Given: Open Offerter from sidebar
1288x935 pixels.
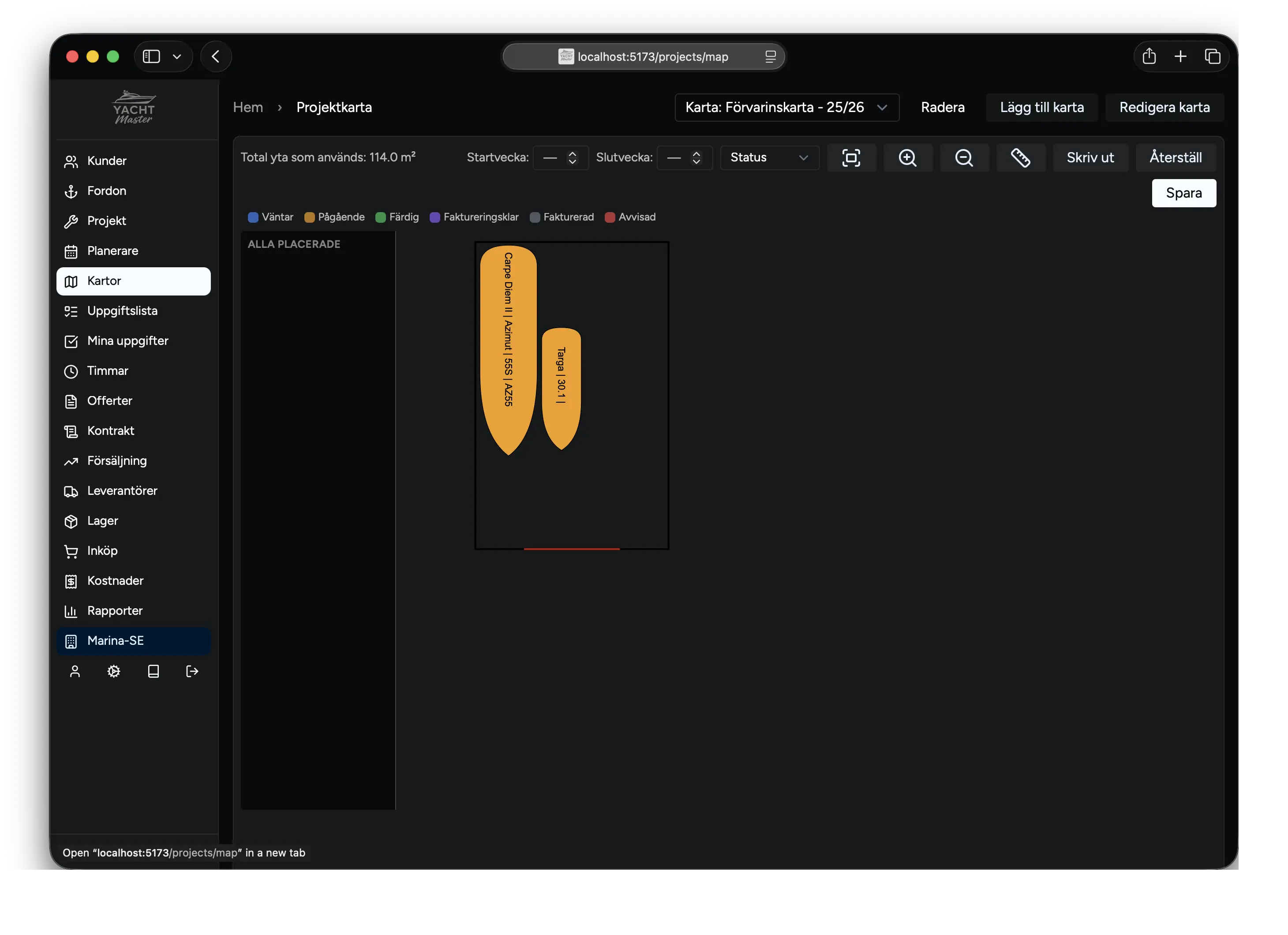Looking at the screenshot, I should coord(134,402).
